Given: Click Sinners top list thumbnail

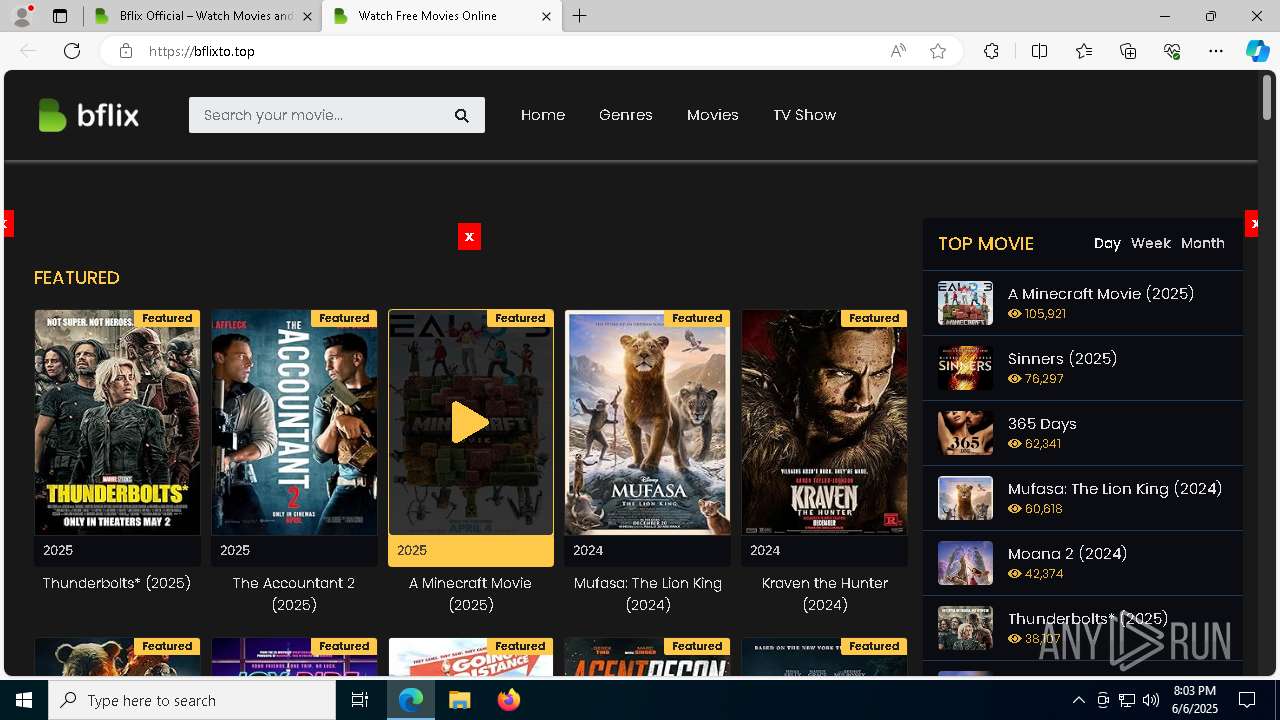Looking at the screenshot, I should (965, 368).
